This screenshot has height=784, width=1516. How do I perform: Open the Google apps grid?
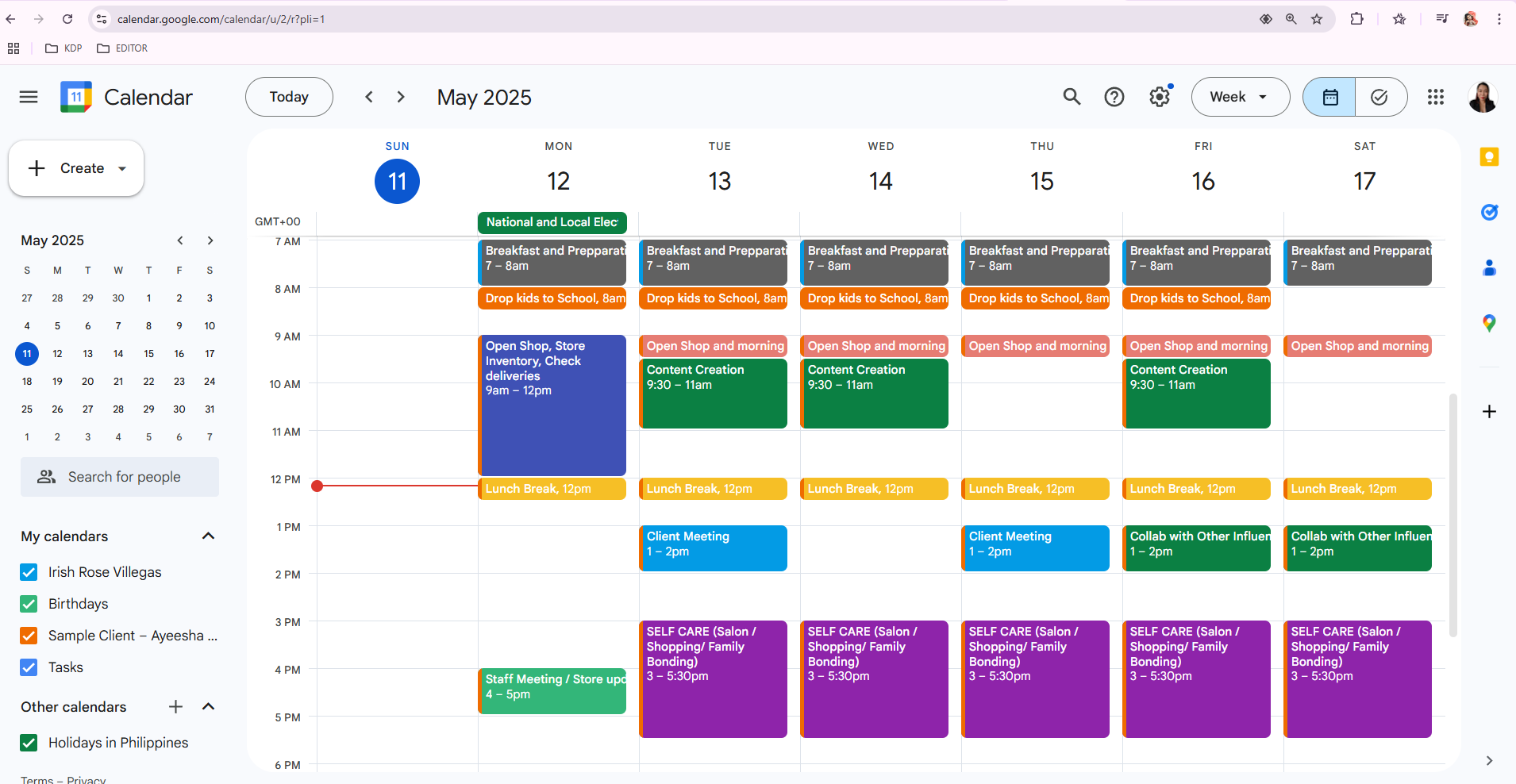click(x=1435, y=97)
